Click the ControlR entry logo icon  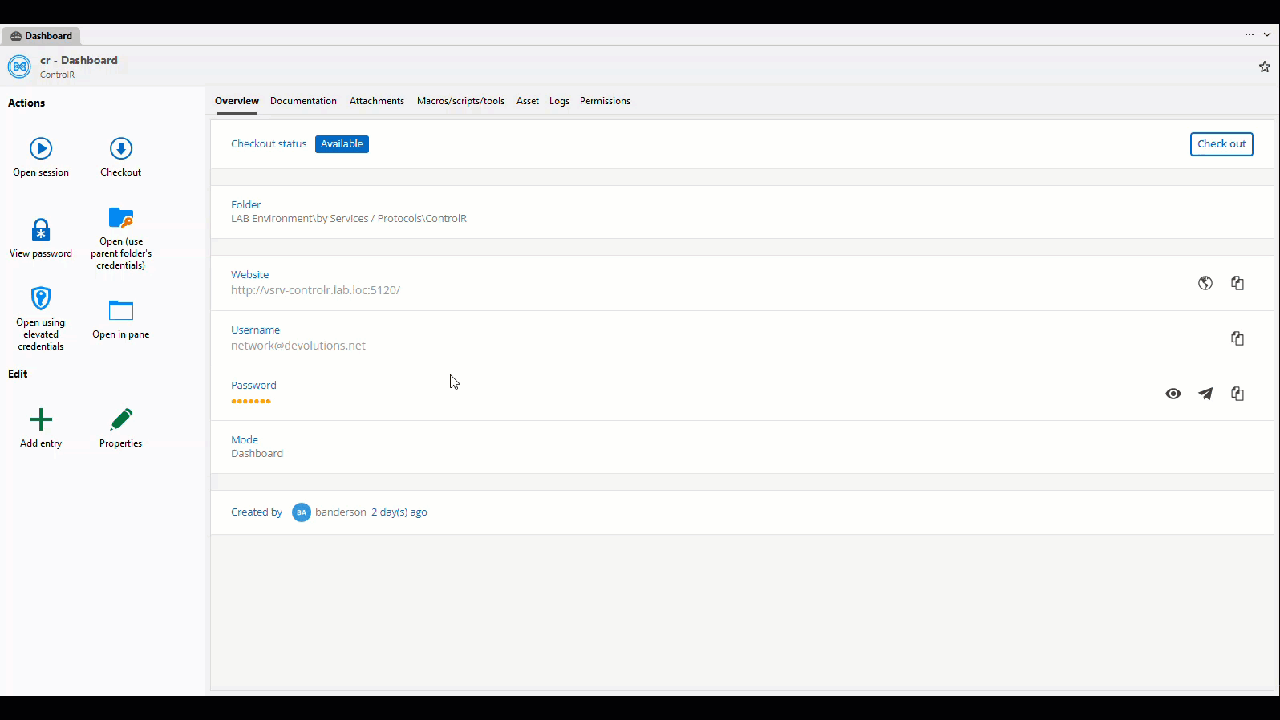tap(19, 66)
